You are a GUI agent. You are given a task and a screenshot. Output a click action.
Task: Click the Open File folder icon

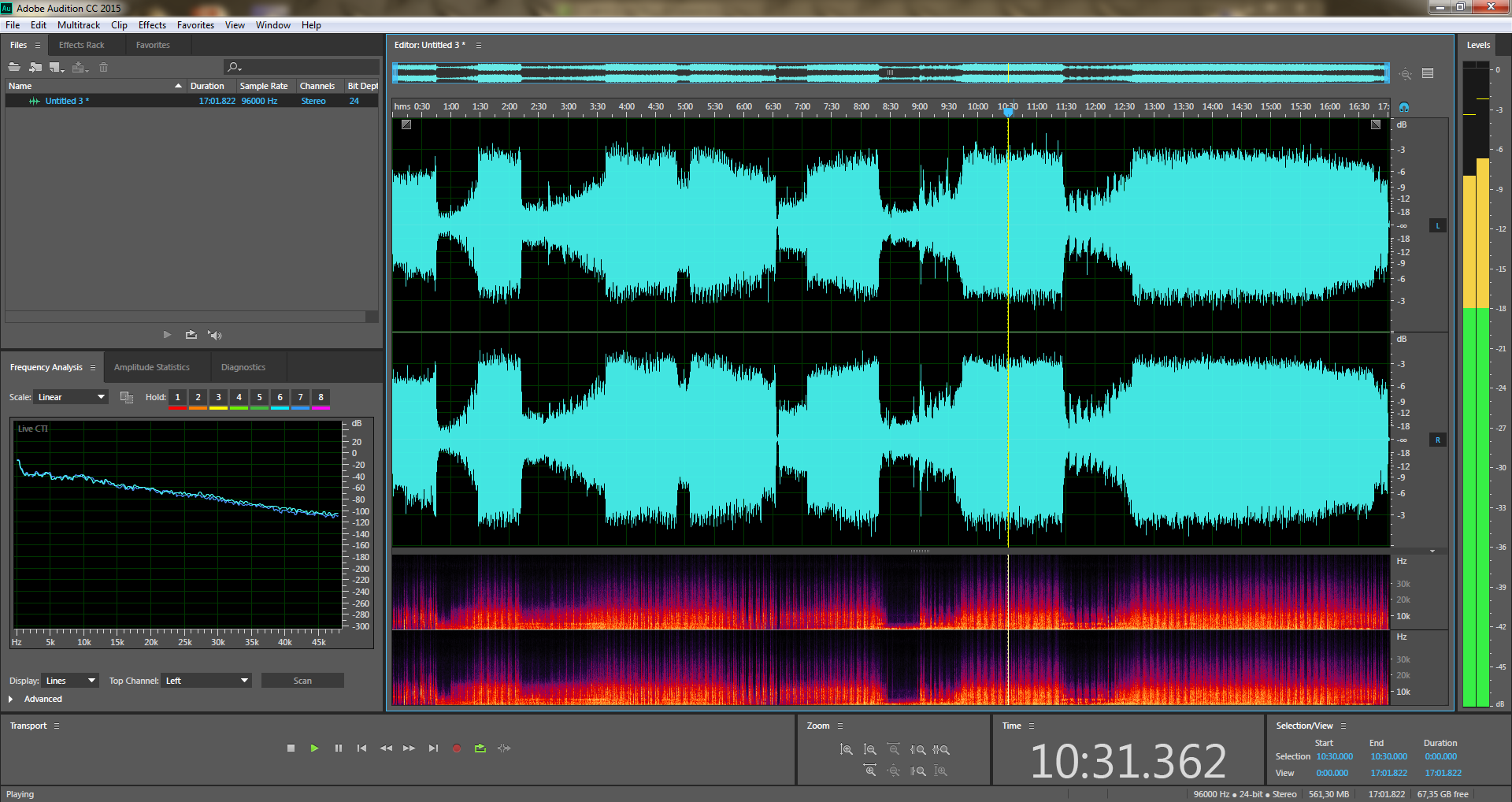14,67
